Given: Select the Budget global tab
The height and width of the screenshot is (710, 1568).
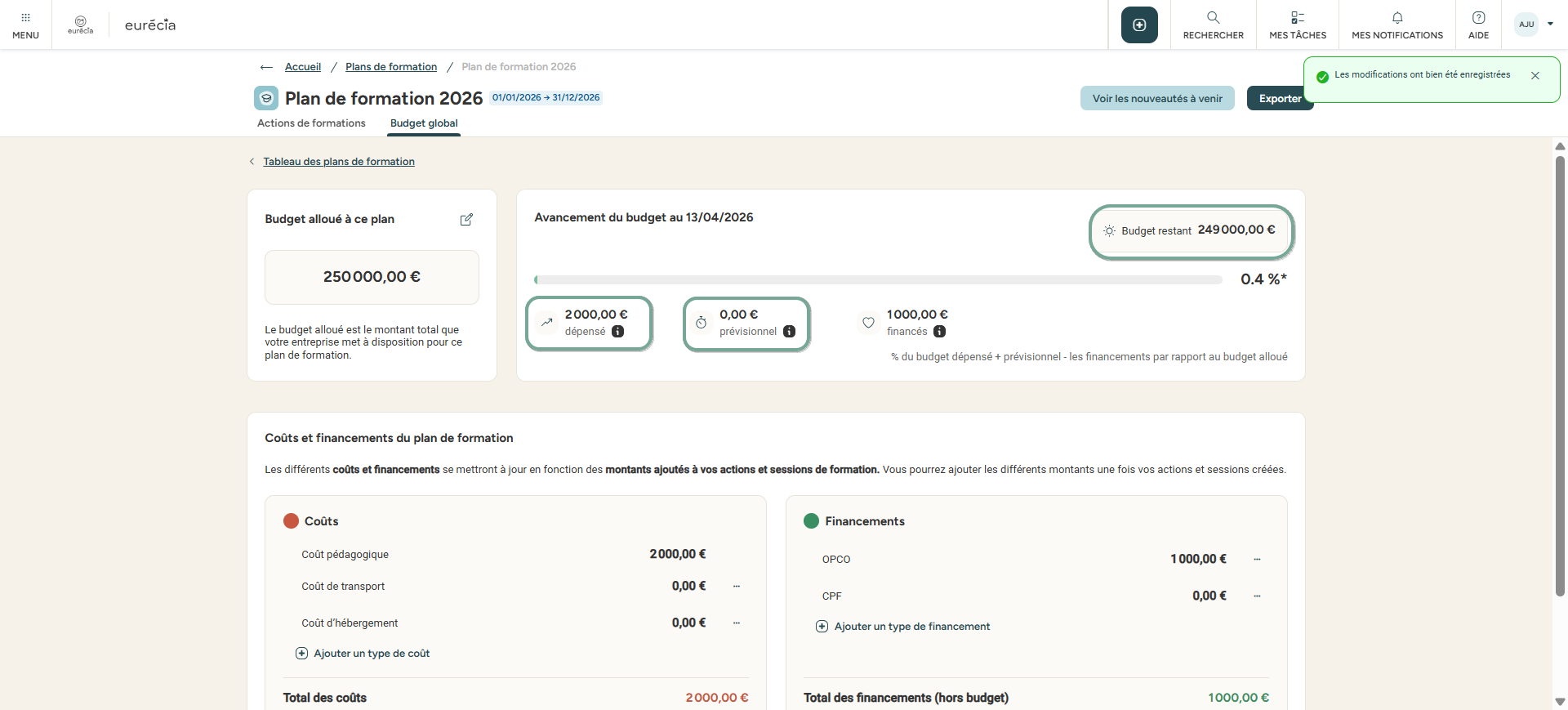Looking at the screenshot, I should [424, 123].
